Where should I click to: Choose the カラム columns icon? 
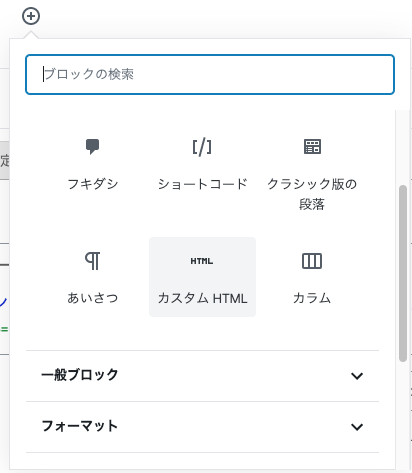pos(312,261)
